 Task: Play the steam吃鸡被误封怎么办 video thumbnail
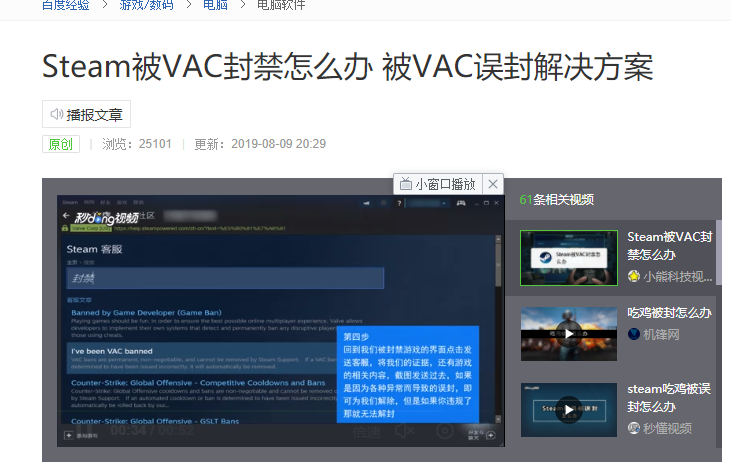569,410
